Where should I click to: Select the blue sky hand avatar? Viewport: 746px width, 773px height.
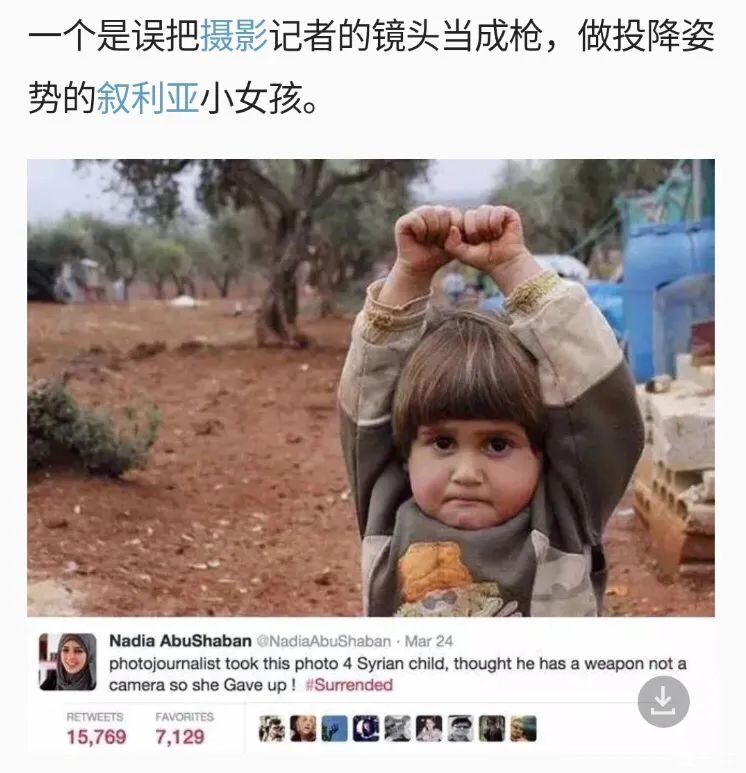[x=335, y=729]
